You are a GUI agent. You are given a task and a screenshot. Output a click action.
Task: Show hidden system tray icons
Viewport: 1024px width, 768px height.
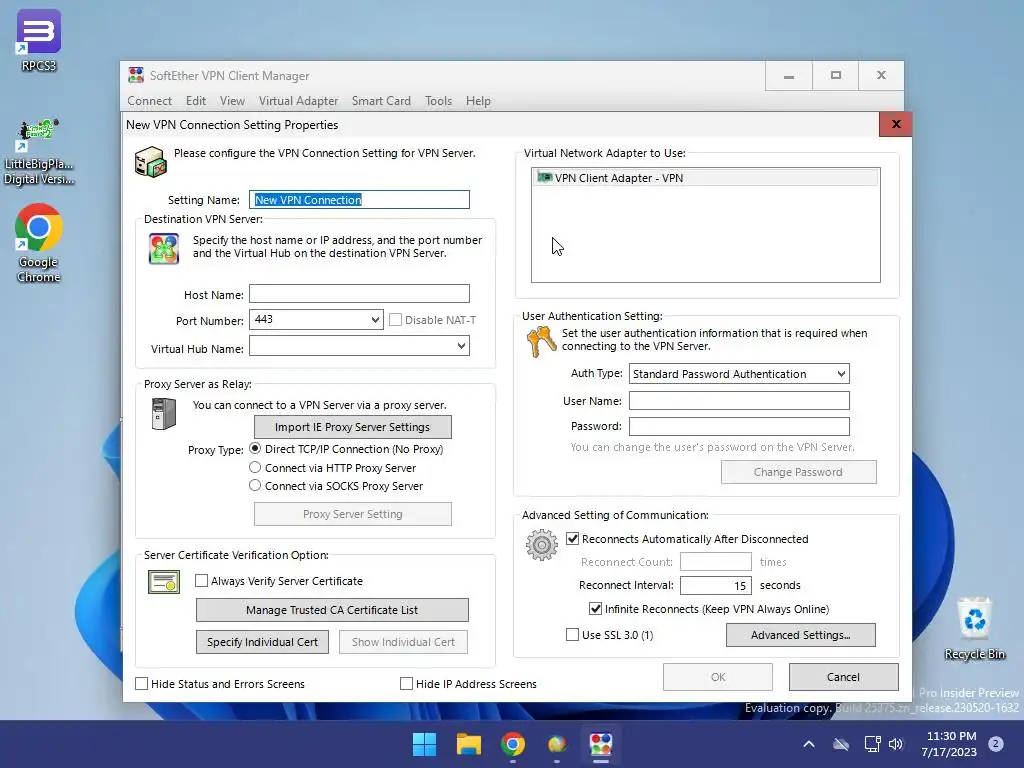[808, 744]
